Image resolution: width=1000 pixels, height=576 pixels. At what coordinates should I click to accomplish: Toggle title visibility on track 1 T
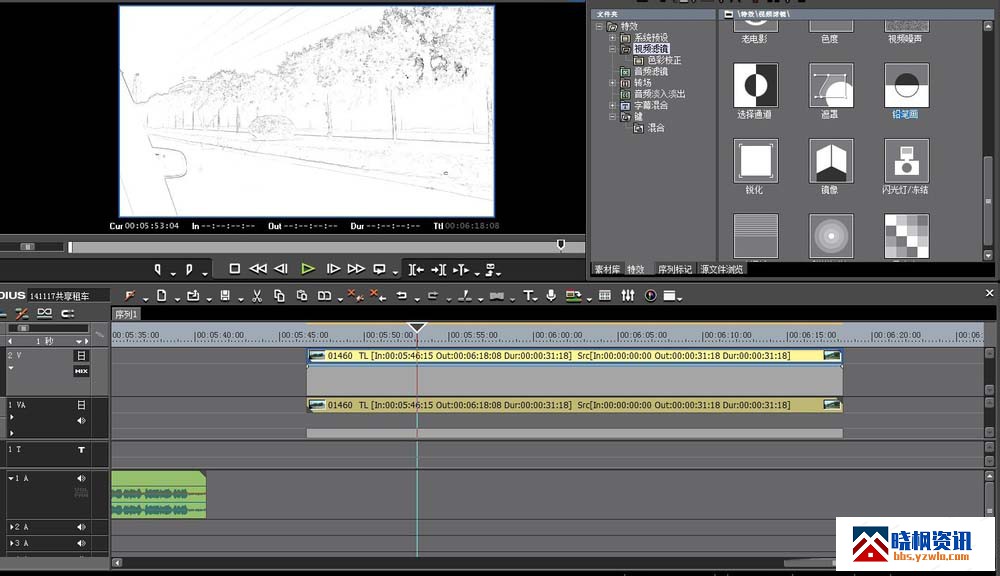81,450
